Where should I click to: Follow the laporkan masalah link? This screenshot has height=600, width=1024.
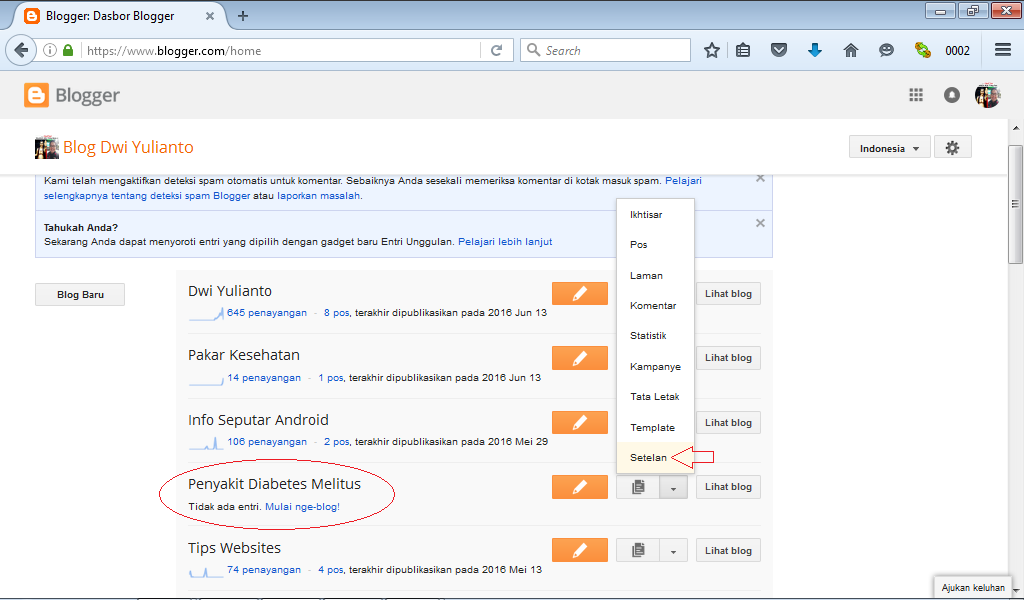[x=318, y=196]
